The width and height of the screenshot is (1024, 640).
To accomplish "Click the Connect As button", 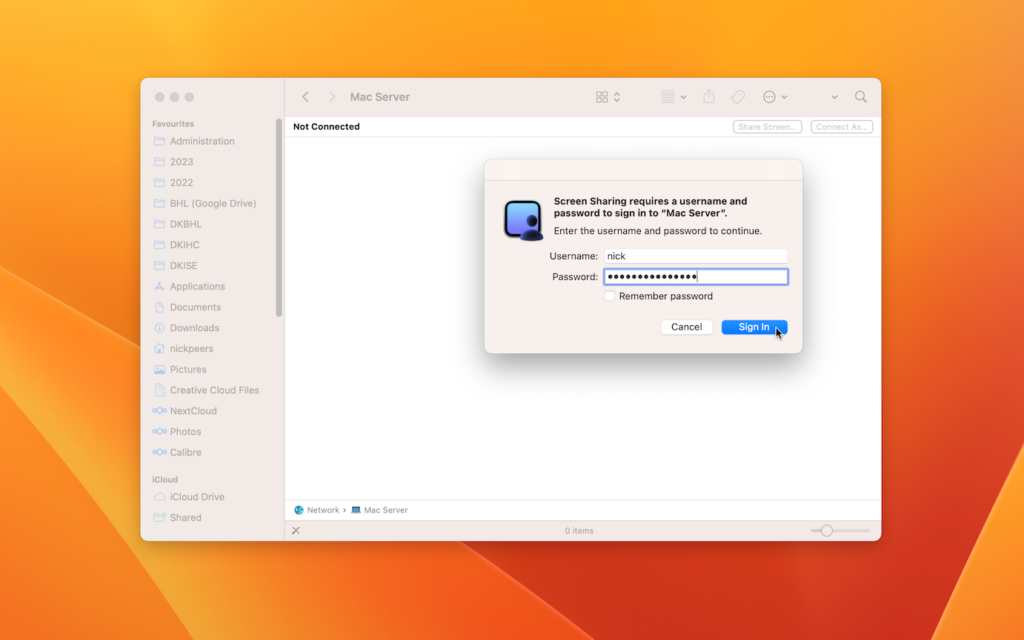I will coord(842,127).
